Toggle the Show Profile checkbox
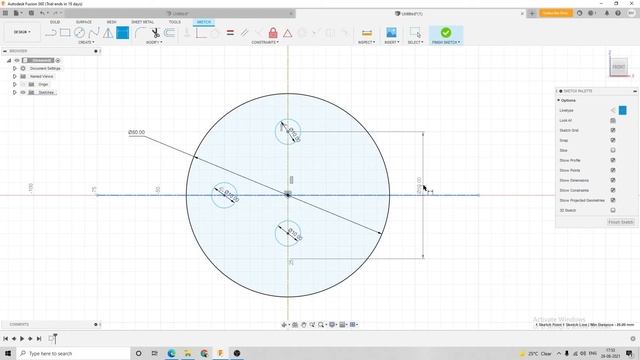The height and width of the screenshot is (360, 640). pyautogui.click(x=613, y=160)
